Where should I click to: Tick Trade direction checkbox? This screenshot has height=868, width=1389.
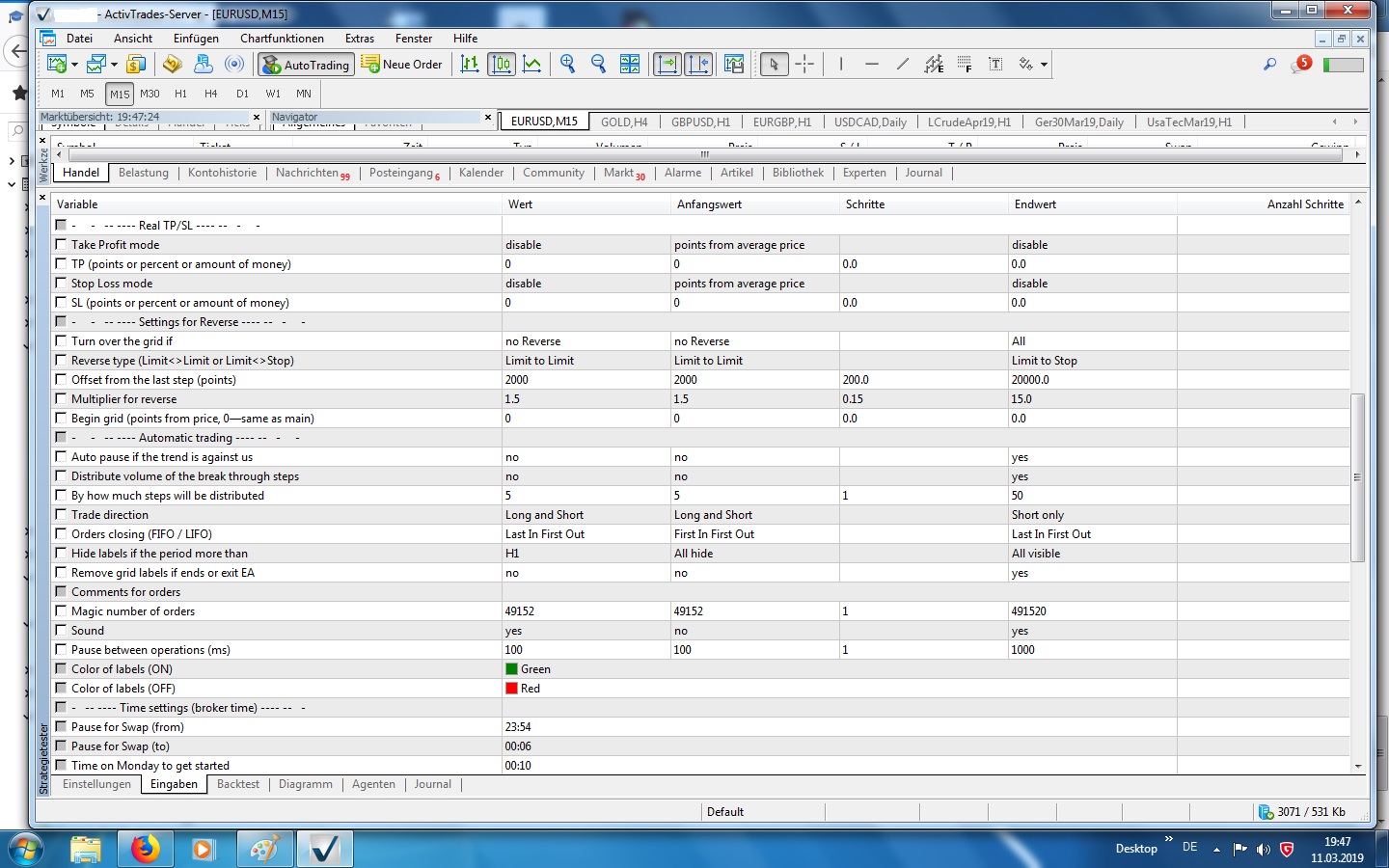click(x=62, y=515)
